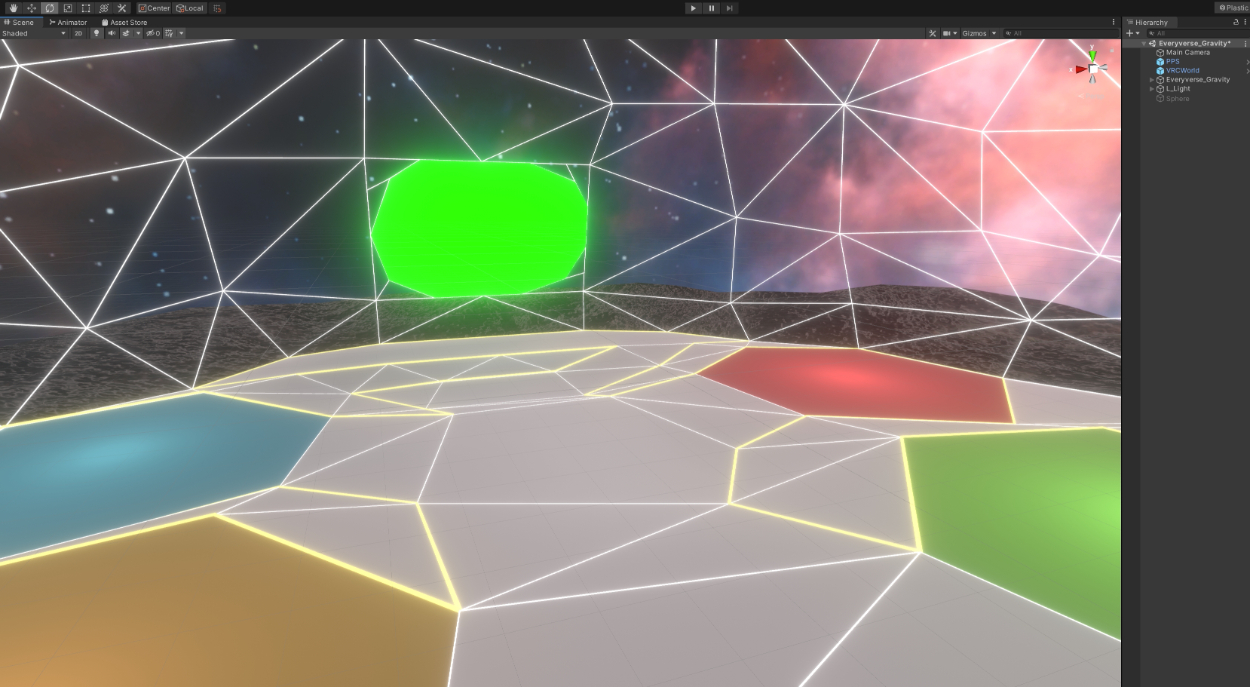Select Main Camera in Hierarchy

tap(1187, 52)
